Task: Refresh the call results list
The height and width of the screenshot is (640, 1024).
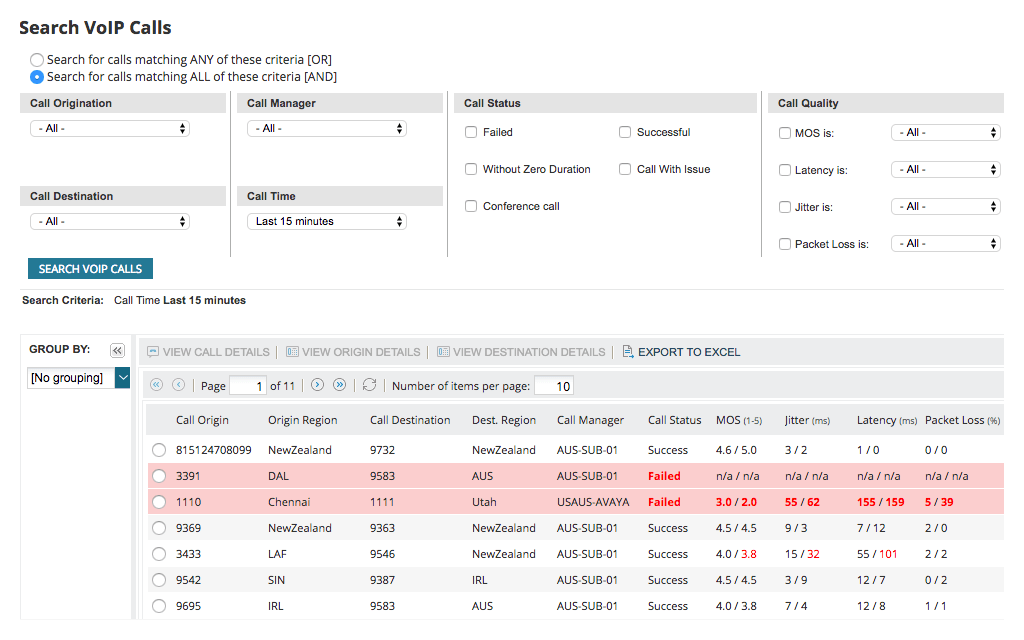Action: pyautogui.click(x=369, y=385)
